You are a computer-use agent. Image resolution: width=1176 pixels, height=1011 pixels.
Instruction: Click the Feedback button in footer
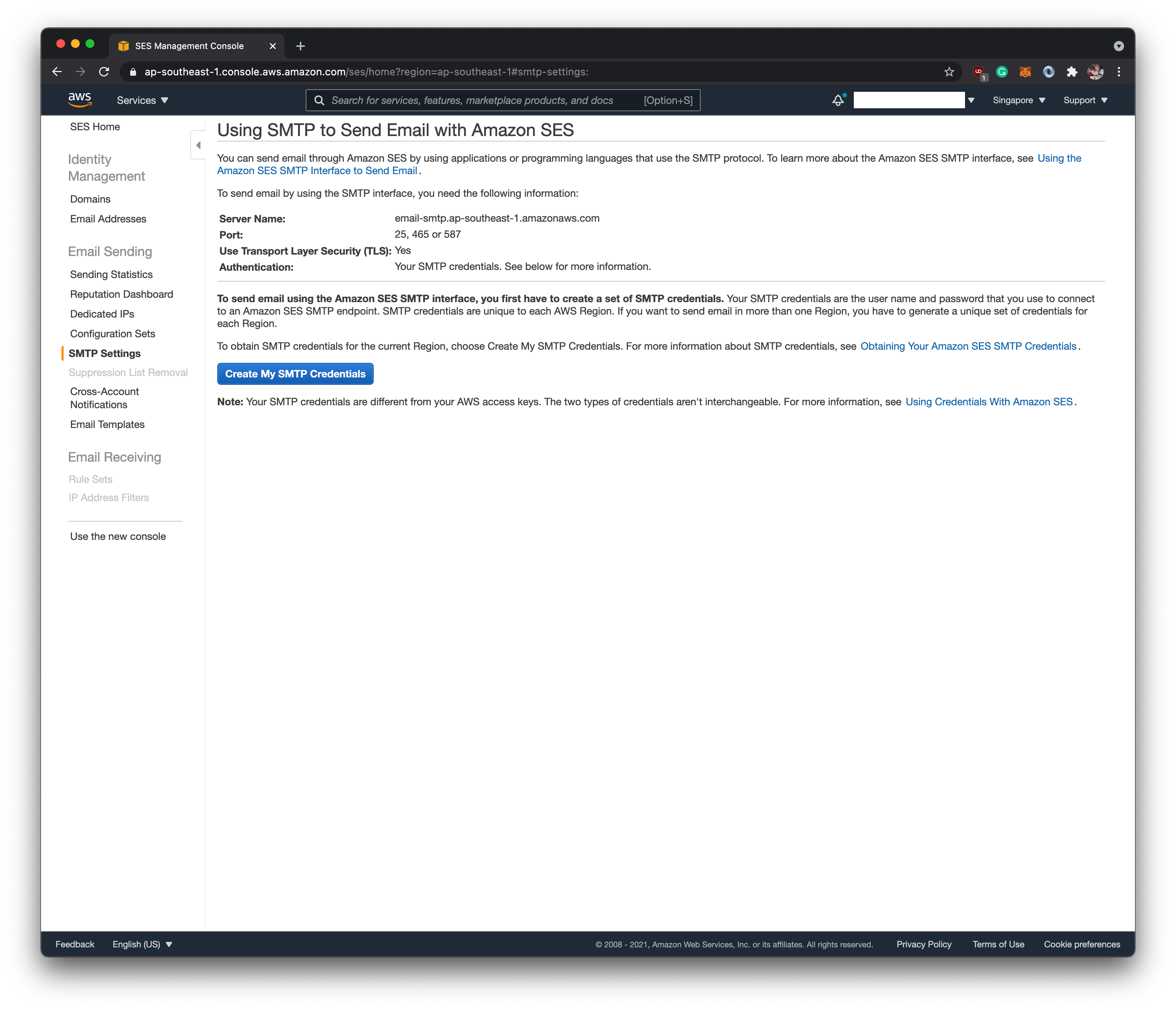75,944
